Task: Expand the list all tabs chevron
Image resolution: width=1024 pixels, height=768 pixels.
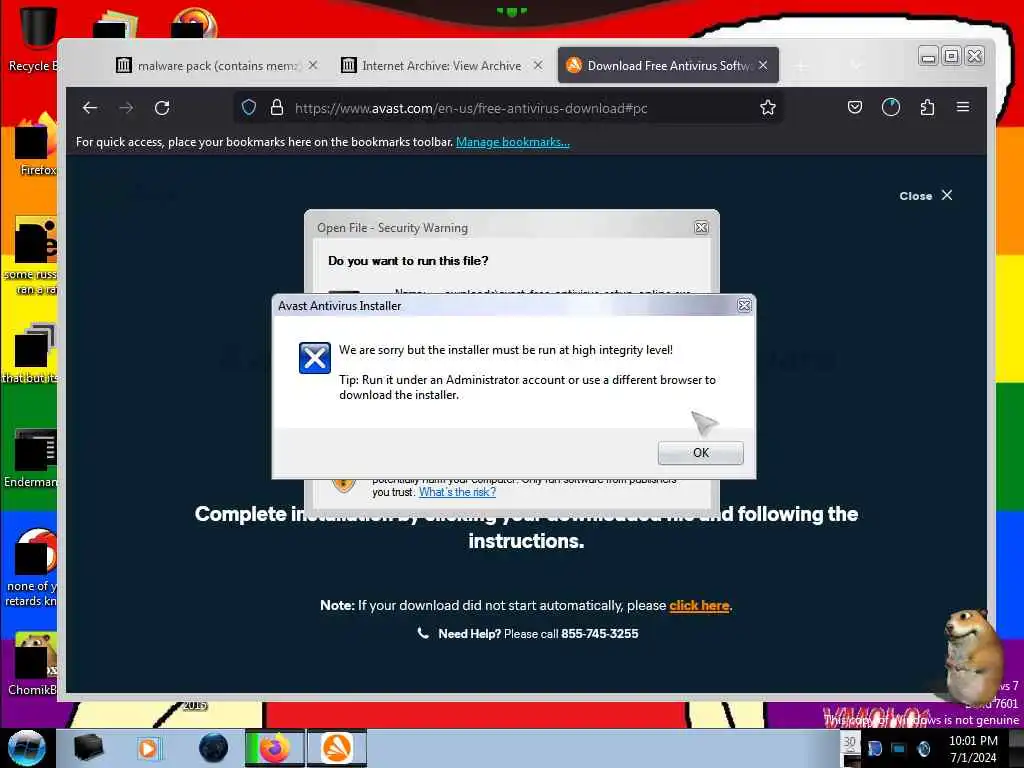Action: tap(856, 65)
